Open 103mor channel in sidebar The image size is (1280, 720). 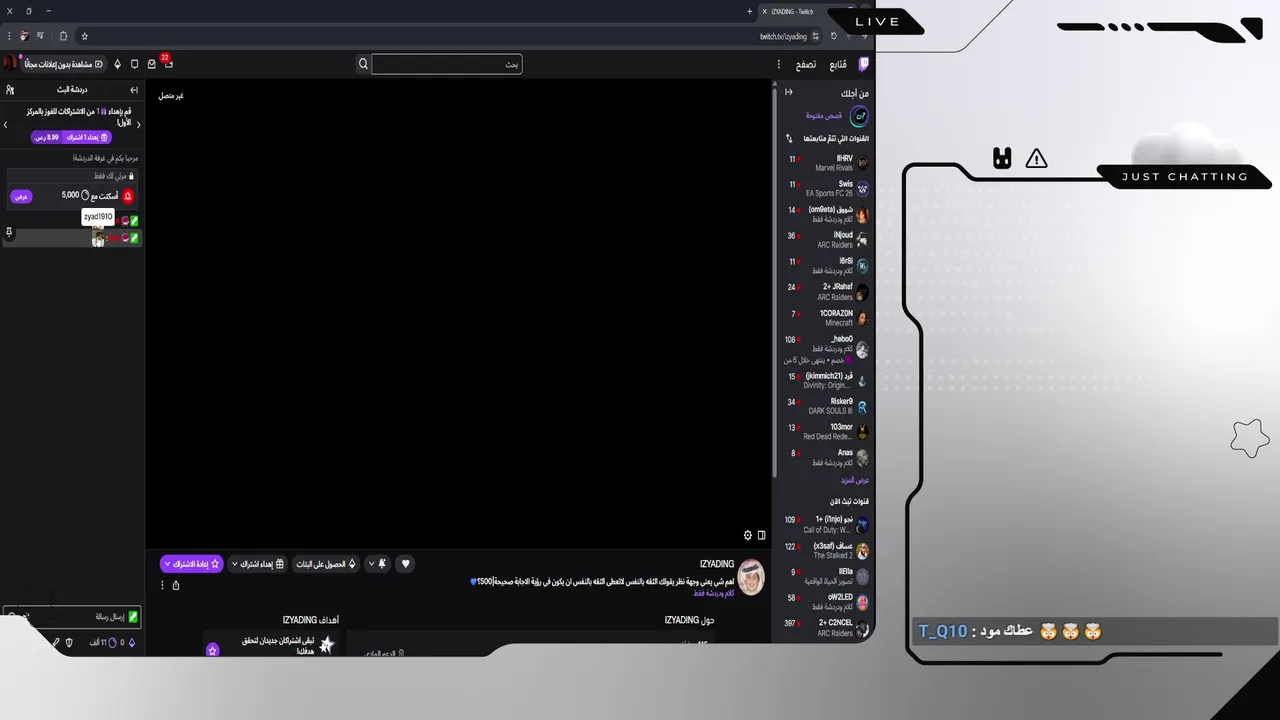(826, 432)
